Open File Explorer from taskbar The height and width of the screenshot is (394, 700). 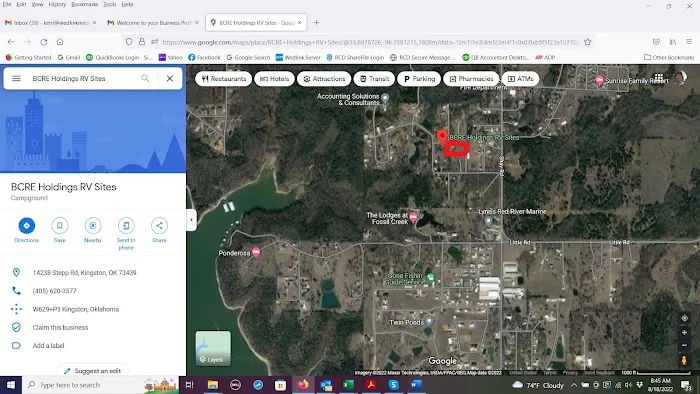[x=213, y=385]
